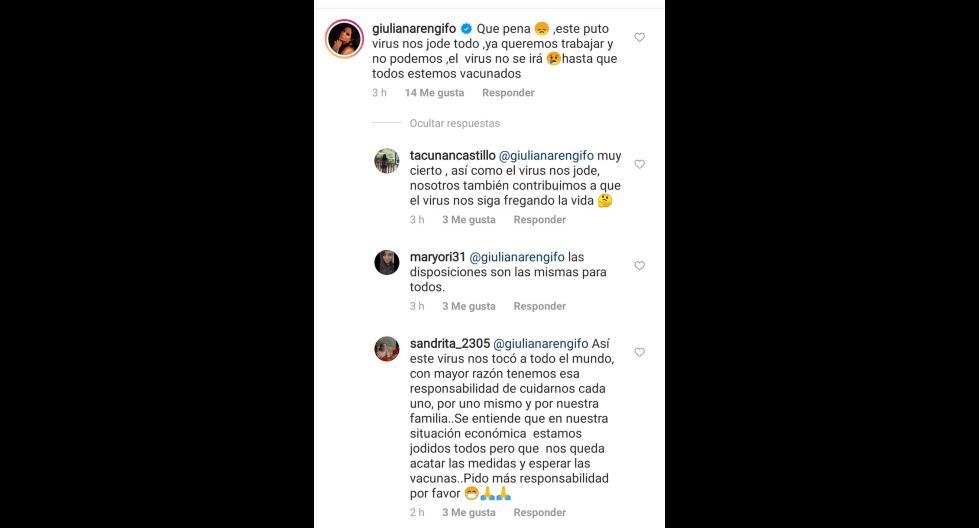Open sandrita_2305's avatar

coord(386,349)
